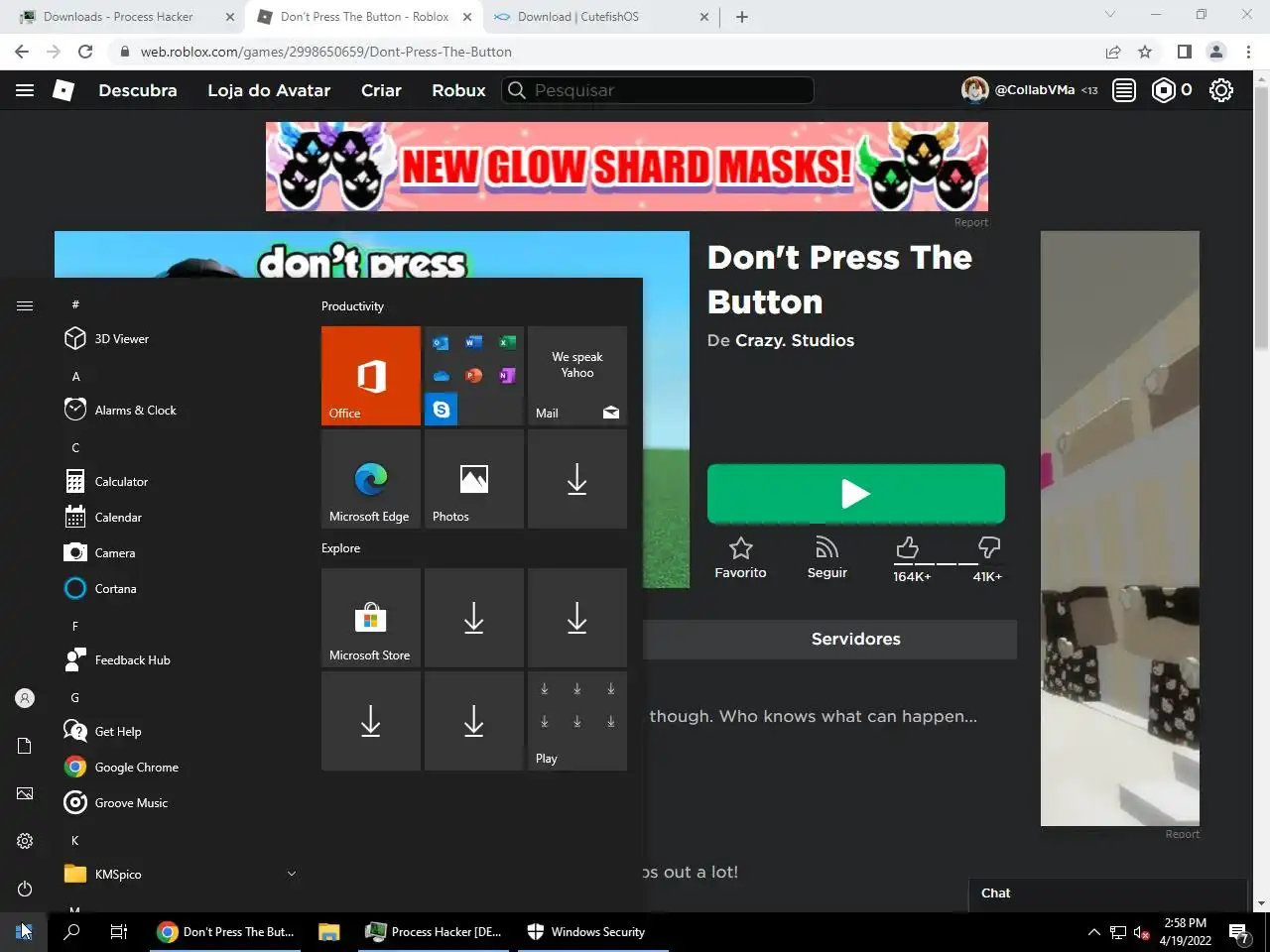Go to Roblox home logo
The height and width of the screenshot is (952, 1270).
63,90
